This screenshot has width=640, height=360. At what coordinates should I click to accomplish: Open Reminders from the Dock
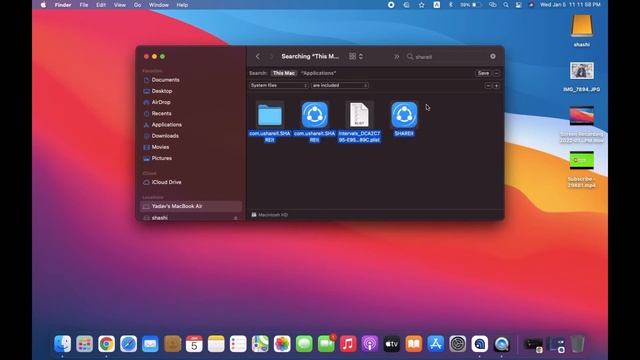point(238,344)
